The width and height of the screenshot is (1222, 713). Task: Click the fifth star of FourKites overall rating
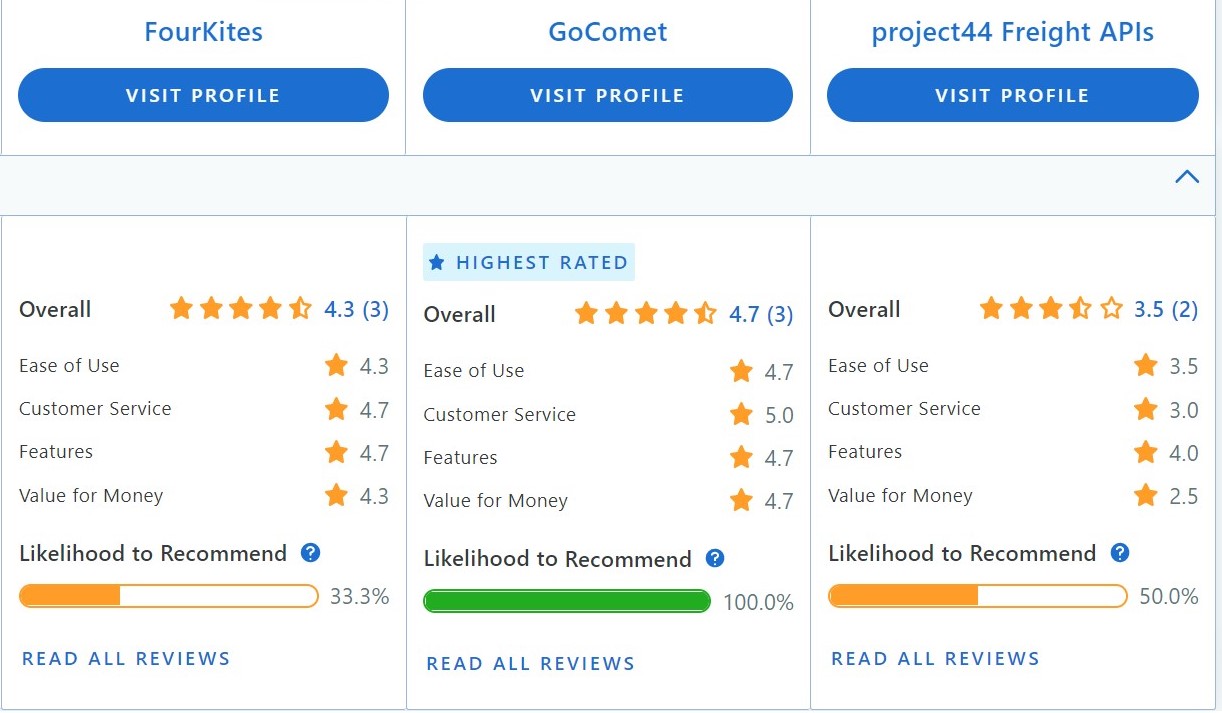click(302, 308)
